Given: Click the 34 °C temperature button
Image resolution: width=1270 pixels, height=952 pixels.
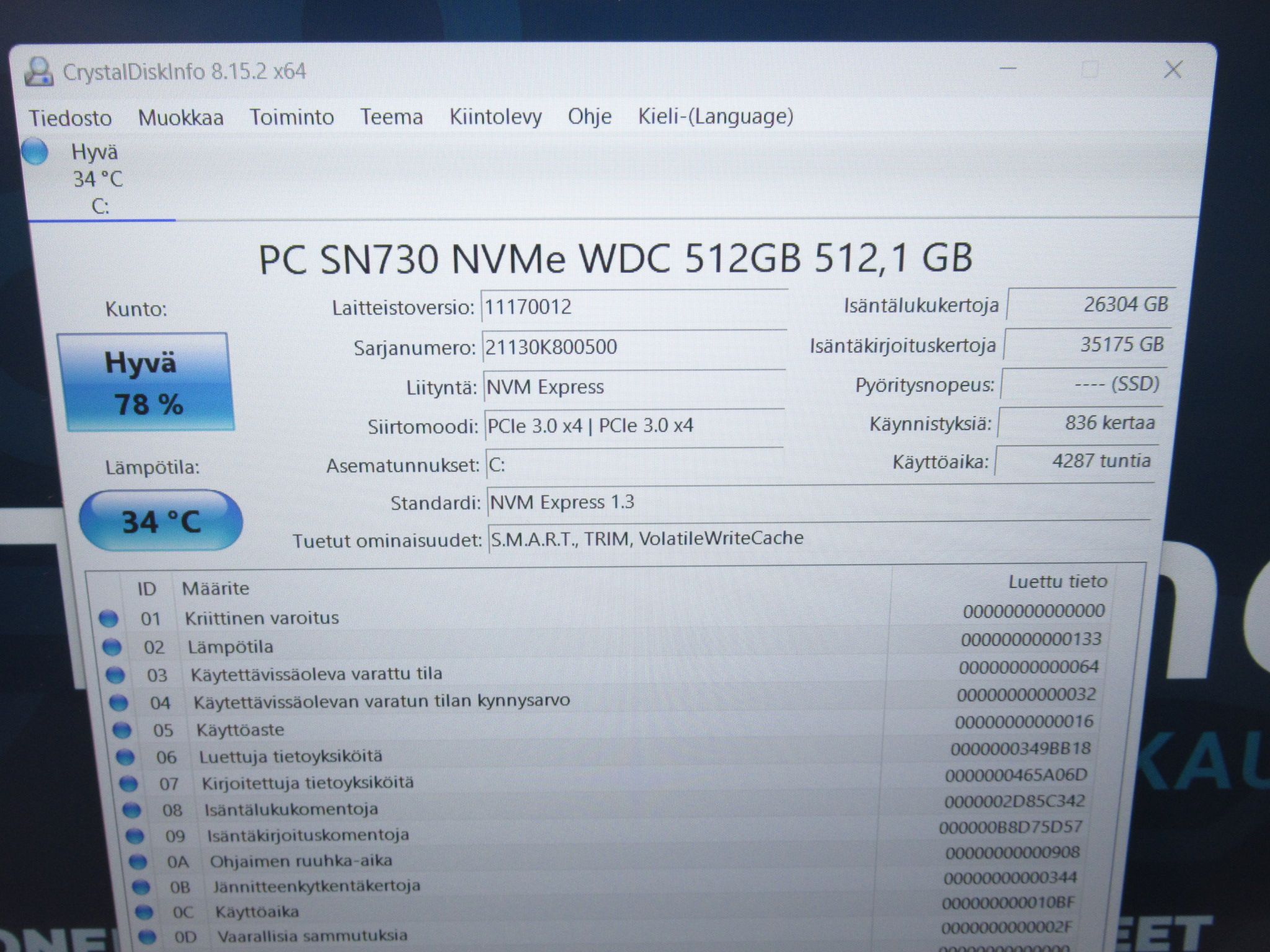Looking at the screenshot, I should click(x=161, y=521).
